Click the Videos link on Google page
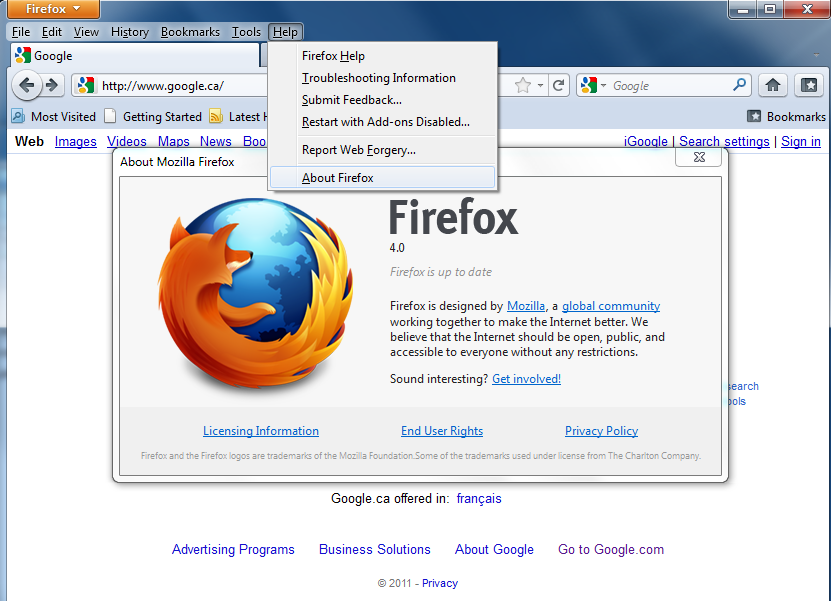The width and height of the screenshot is (831, 601). 127,142
